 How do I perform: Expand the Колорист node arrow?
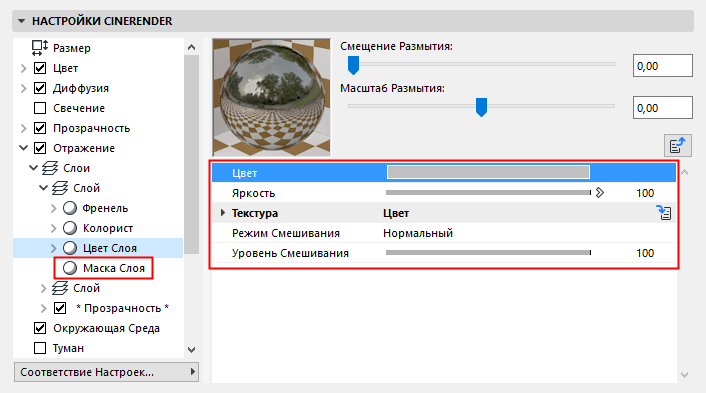point(54,228)
